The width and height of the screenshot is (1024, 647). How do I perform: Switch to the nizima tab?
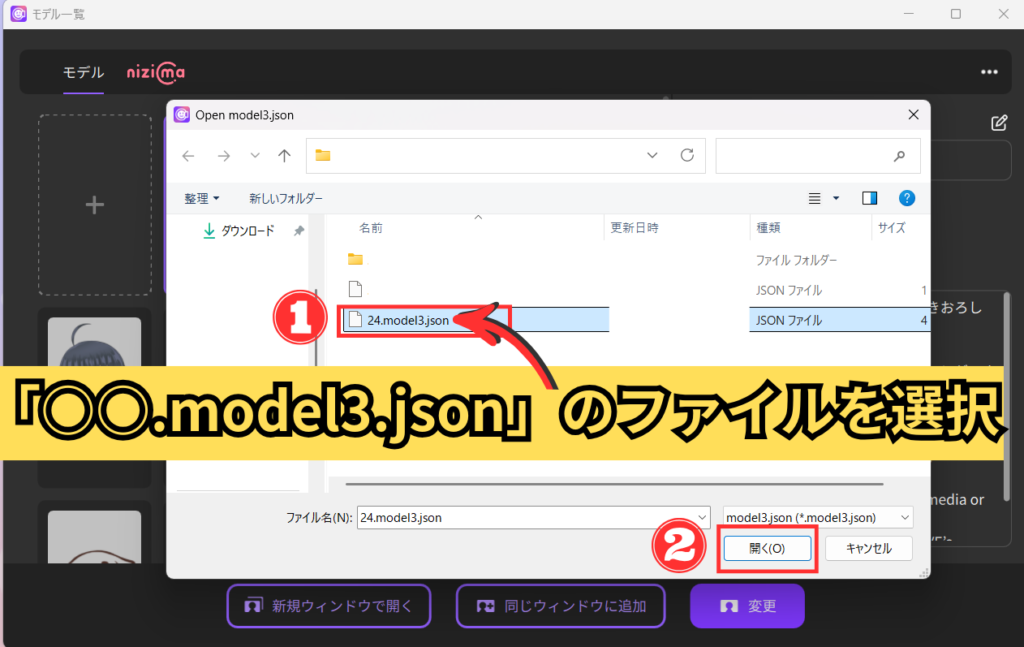pos(155,72)
